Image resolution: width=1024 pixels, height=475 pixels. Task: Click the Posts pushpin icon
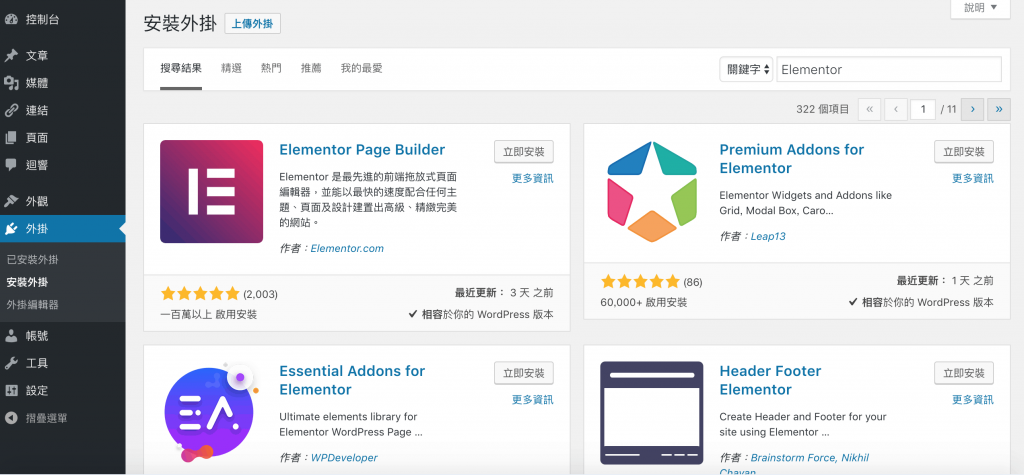(11, 55)
